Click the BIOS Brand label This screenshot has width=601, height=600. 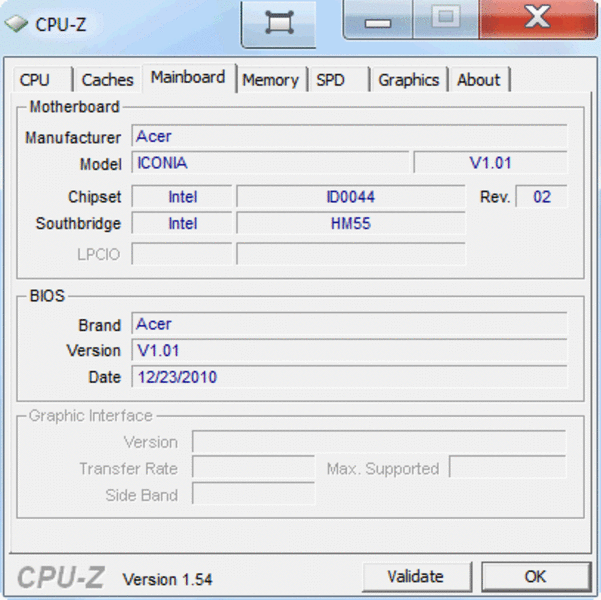[x=100, y=325]
